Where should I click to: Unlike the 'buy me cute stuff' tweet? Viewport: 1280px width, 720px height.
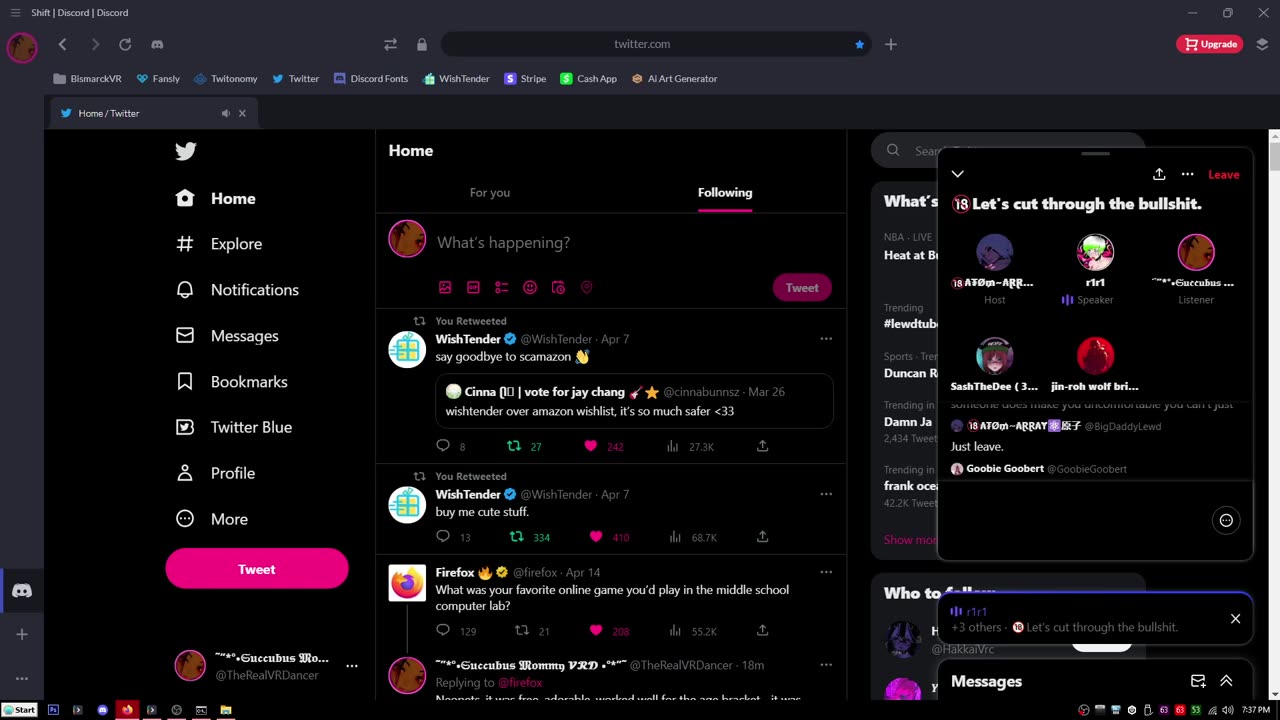click(x=596, y=537)
